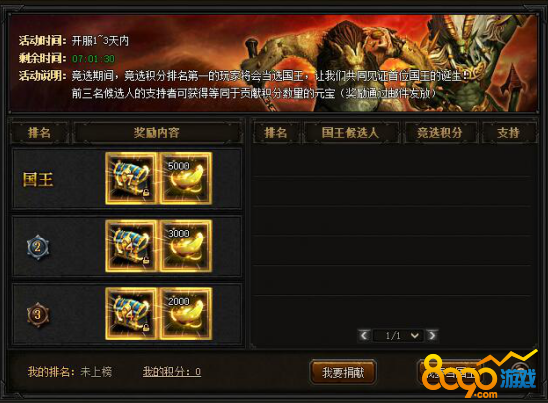
Task: Select the 5000 gold ingot reward icon
Action: tap(186, 179)
